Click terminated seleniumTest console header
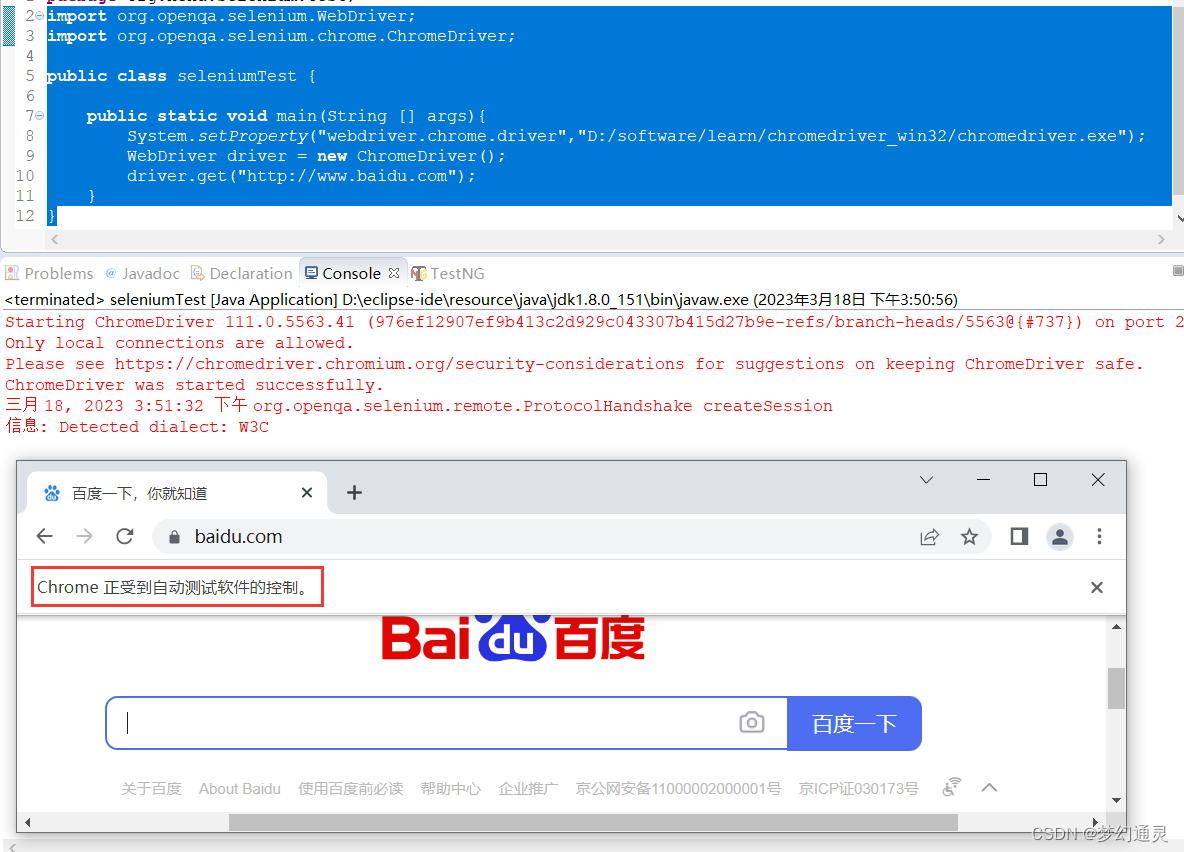Image resolution: width=1184 pixels, height=852 pixels. tap(481, 300)
